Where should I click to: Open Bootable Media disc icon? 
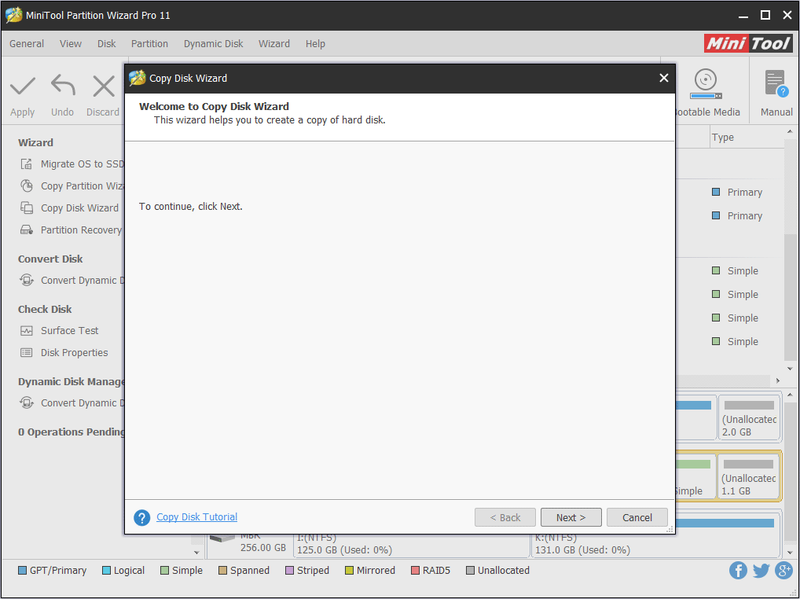(706, 84)
